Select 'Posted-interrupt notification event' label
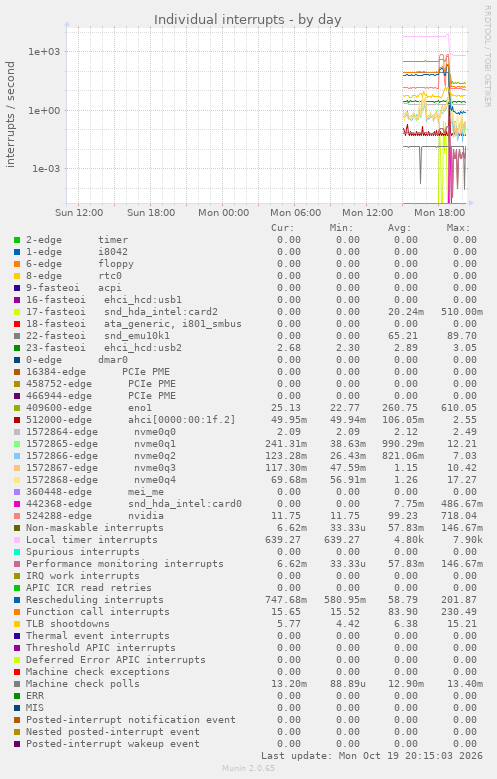497x779 pixels. tap(131, 720)
